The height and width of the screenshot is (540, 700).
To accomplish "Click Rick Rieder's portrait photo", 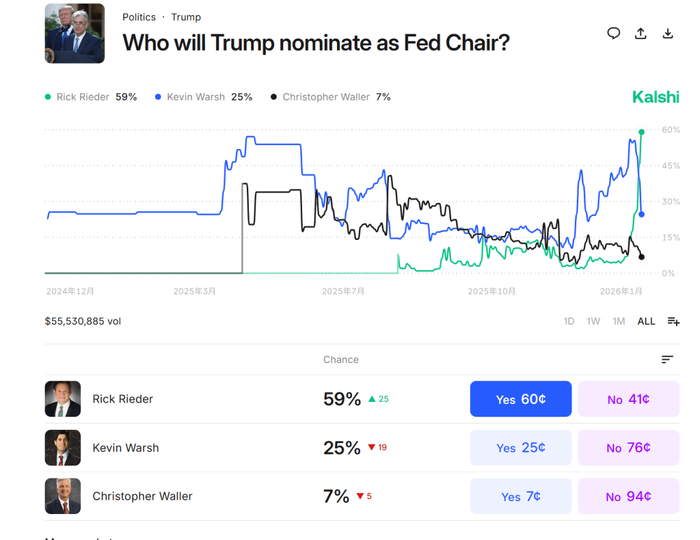I will [x=63, y=399].
